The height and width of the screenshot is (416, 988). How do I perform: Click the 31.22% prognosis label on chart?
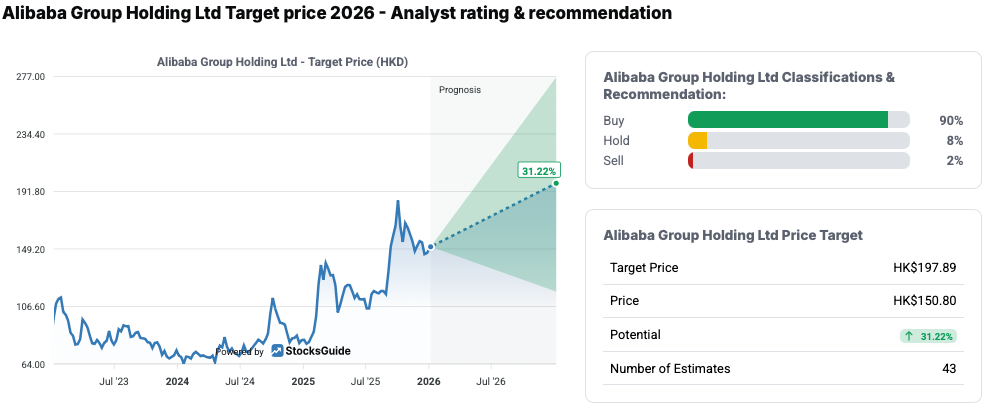[x=539, y=171]
